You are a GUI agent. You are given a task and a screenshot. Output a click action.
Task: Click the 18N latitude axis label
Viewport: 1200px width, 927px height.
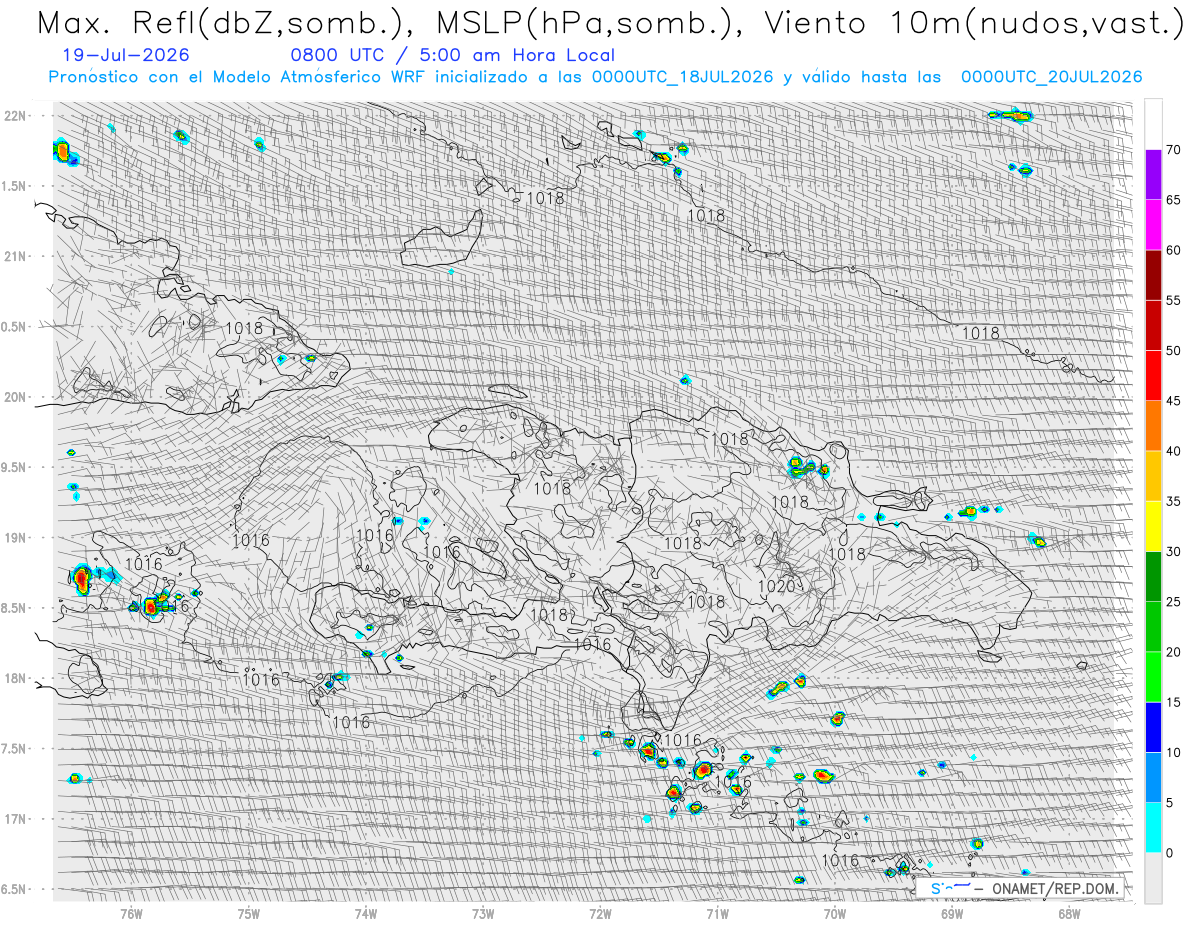coord(16,678)
